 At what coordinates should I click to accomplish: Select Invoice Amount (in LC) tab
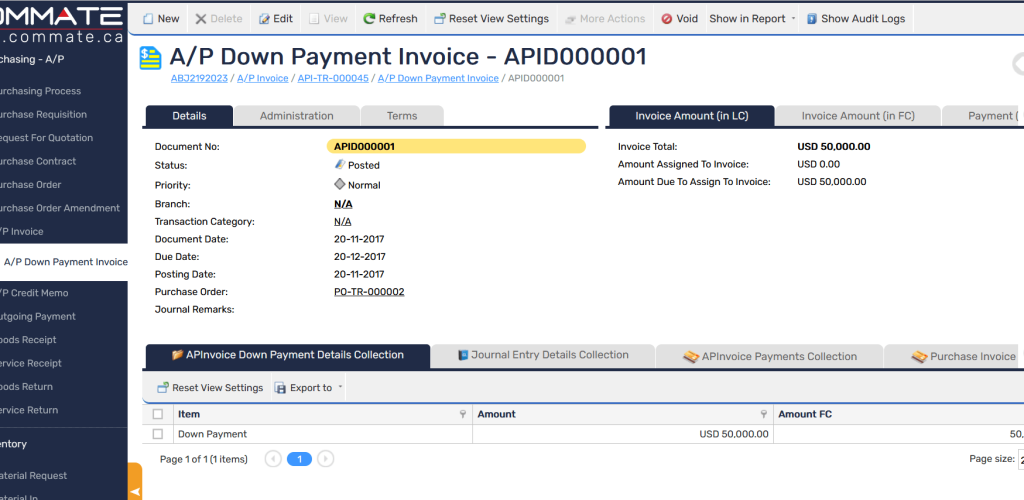[x=692, y=116]
